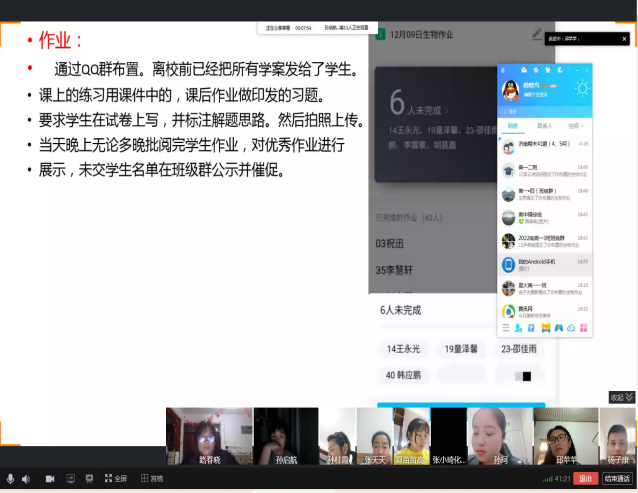638x493 pixels.
Task: Mute the microphone in the bottom toolbar
Action: pos(11,479)
